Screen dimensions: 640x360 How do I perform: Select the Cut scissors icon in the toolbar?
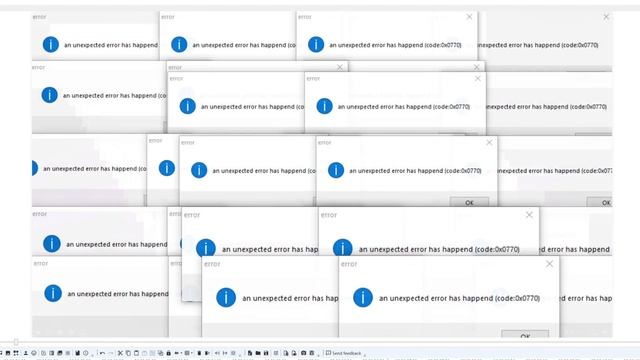[x=120, y=353]
